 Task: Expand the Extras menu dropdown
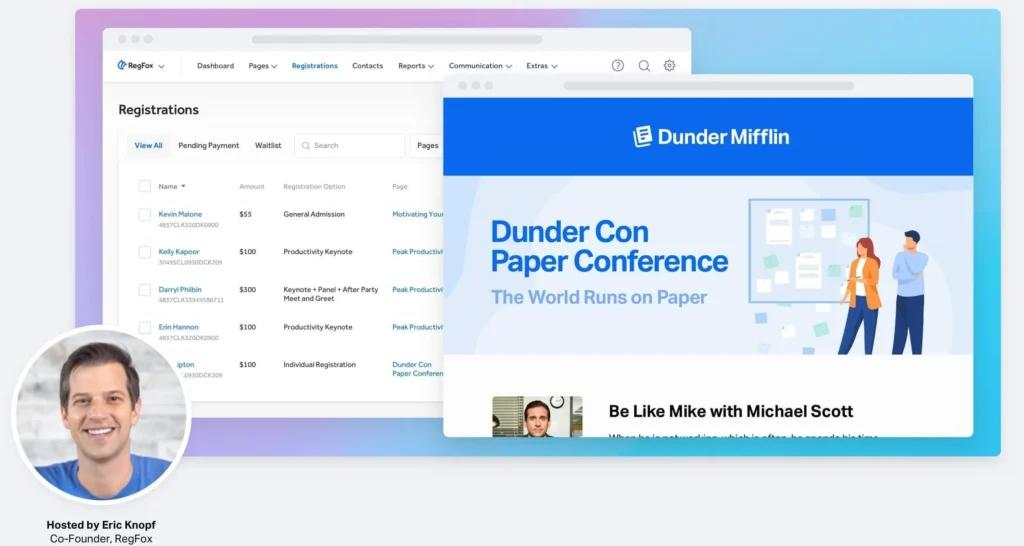(554, 67)
